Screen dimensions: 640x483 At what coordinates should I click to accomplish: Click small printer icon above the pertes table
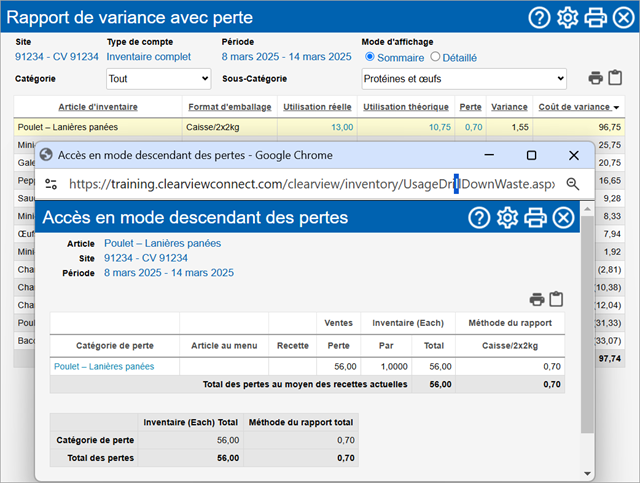(537, 299)
